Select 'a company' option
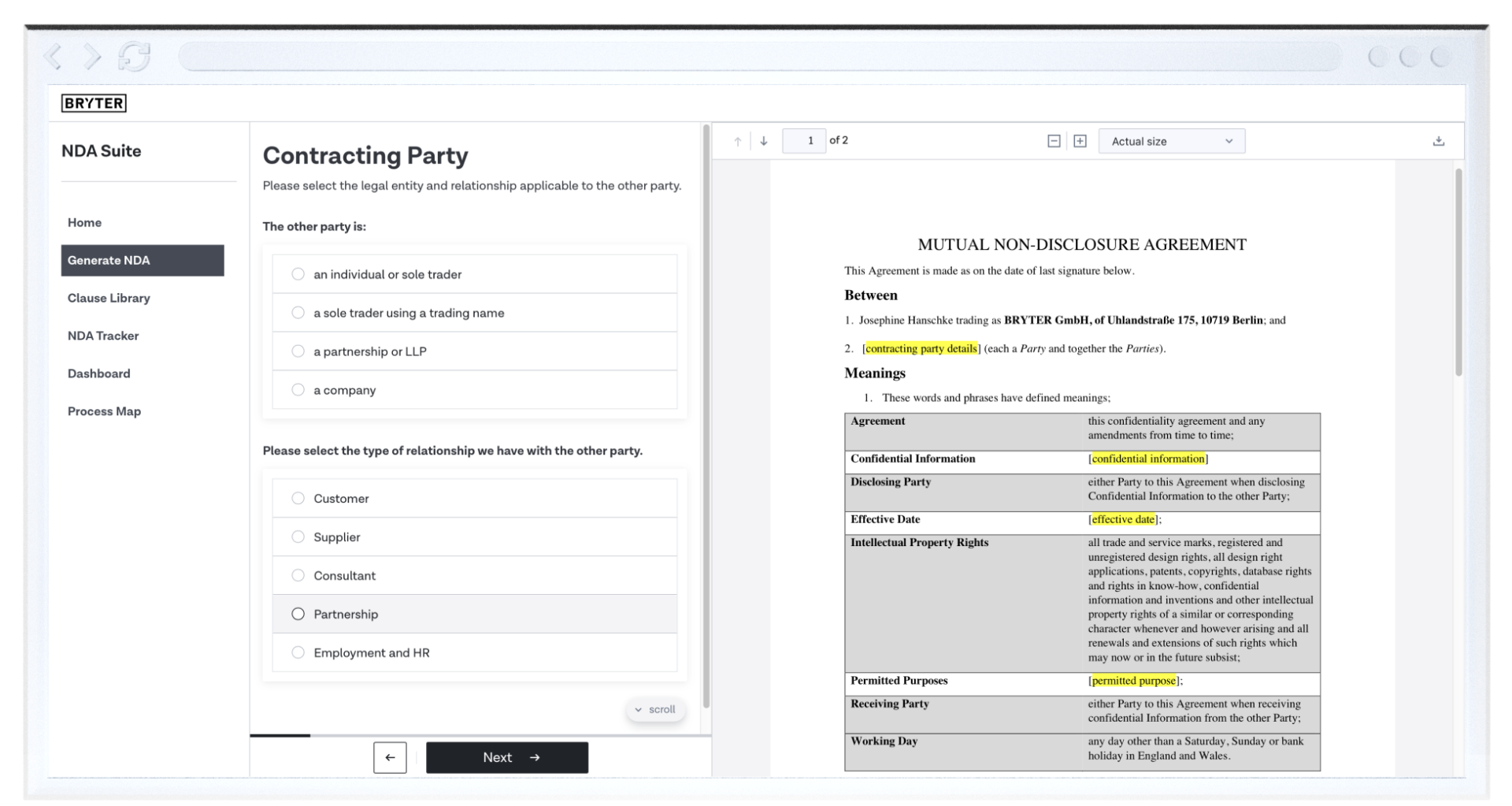 click(475, 390)
